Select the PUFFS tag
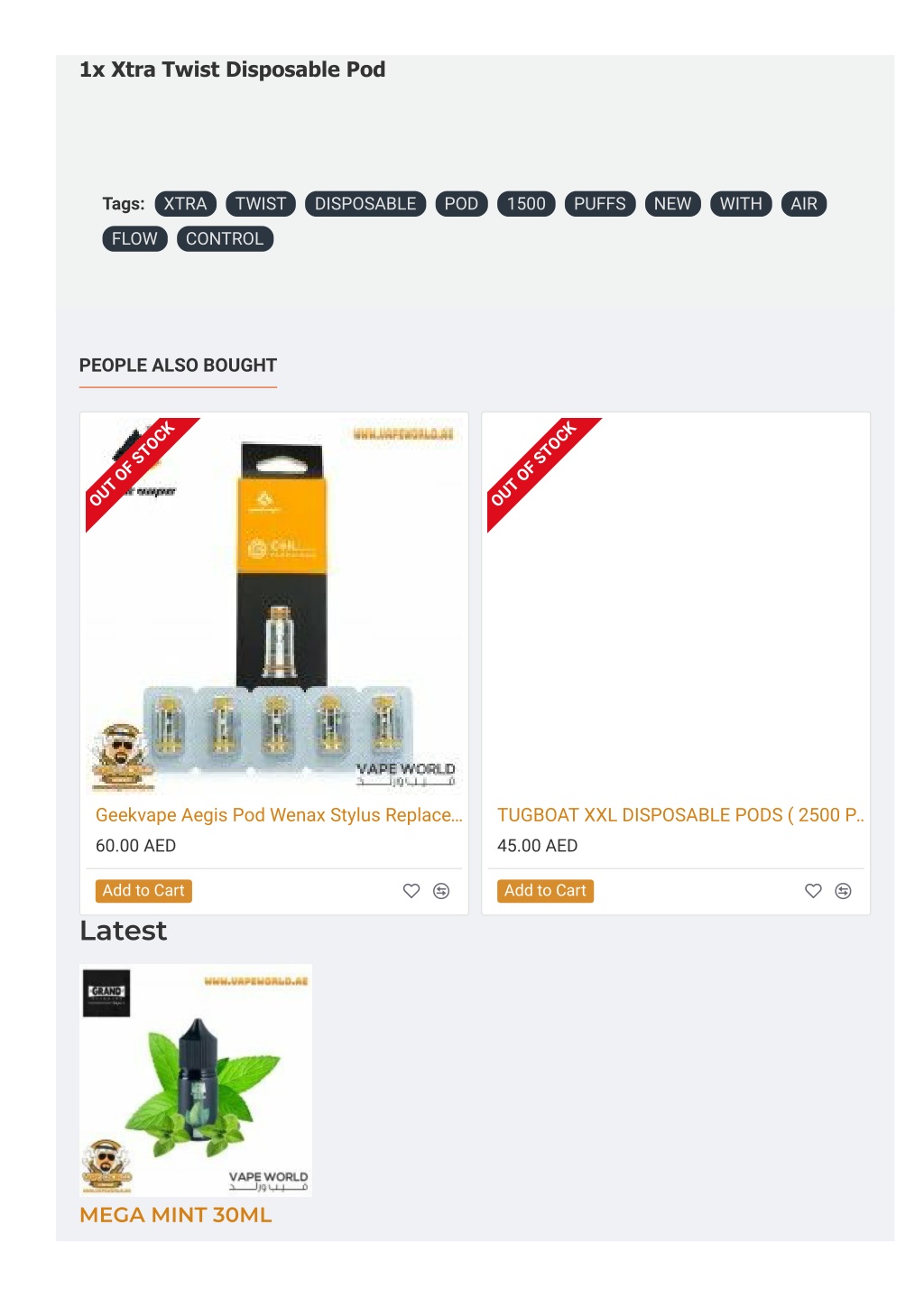This screenshot has width=924, height=1308. 600,204
